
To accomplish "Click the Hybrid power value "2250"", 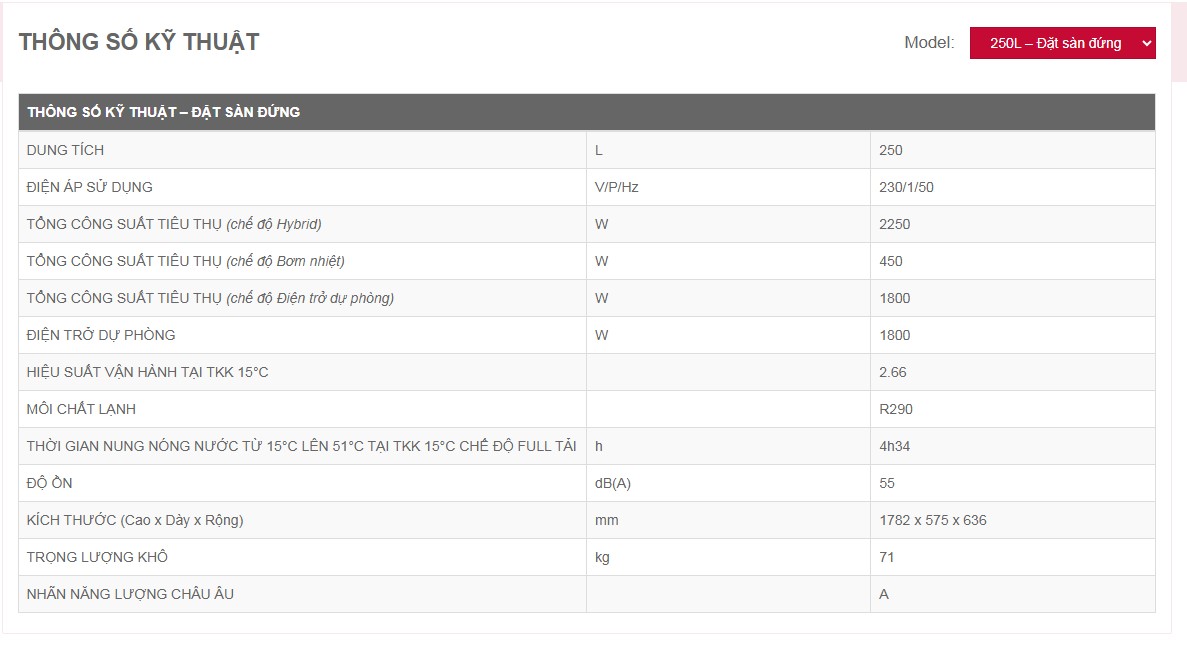I will click(x=894, y=224).
